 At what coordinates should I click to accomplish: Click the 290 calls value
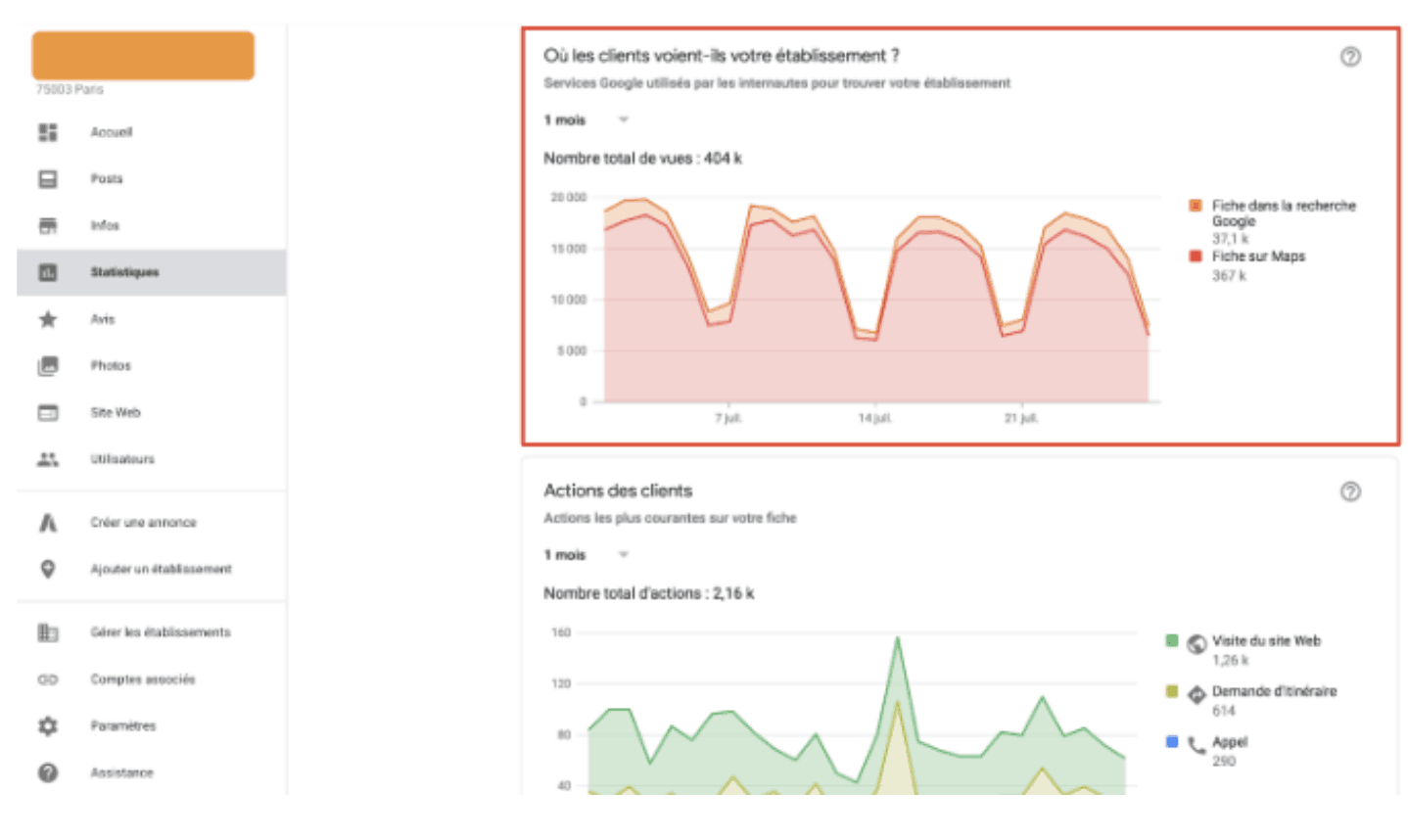pyautogui.click(x=1223, y=762)
